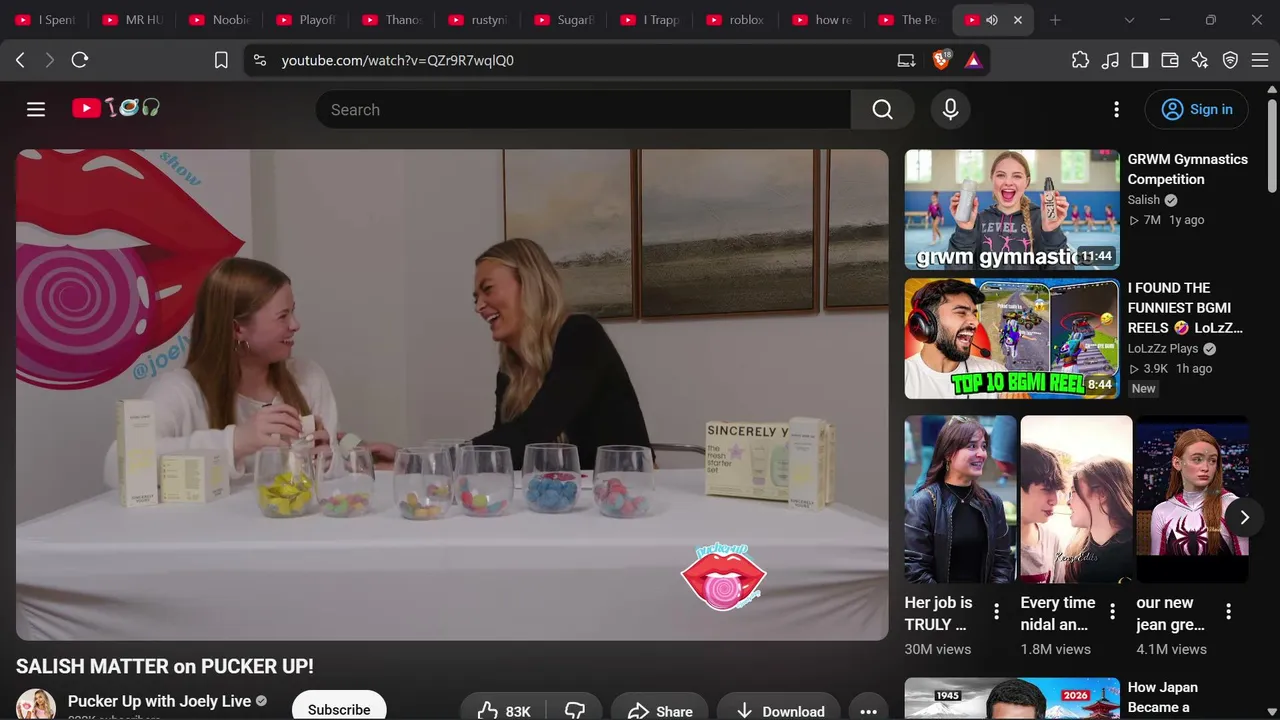The image size is (1280, 720).
Task: Bookmark this page
Action: click(221, 60)
